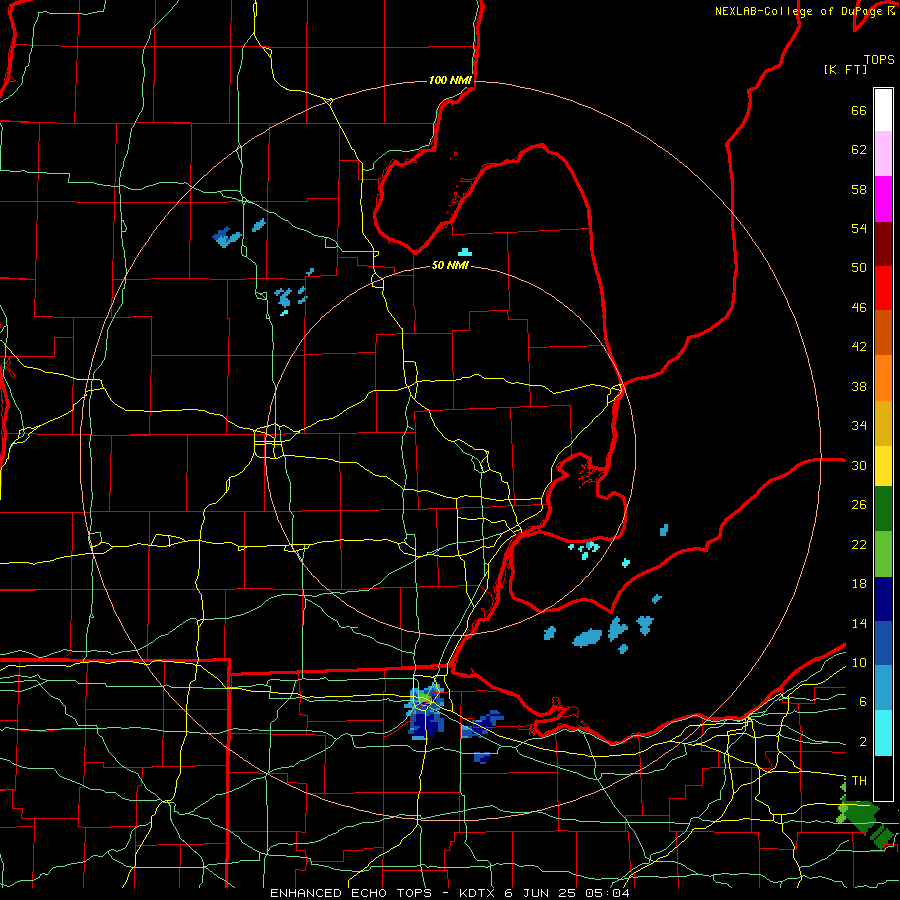
Task: Click the white 66 kft legend swatch
Action: coord(883,110)
